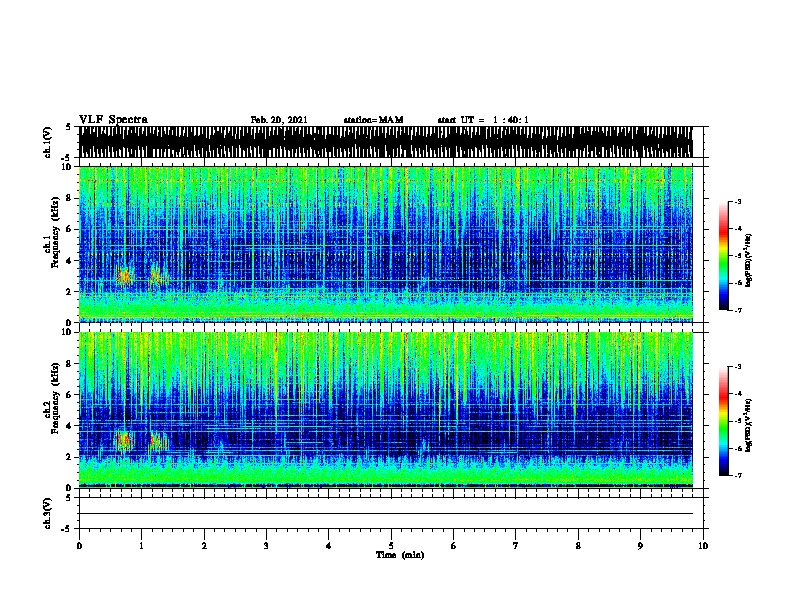
Task: Click the '5' tick on ch.3(V) axis
Action: [69, 498]
